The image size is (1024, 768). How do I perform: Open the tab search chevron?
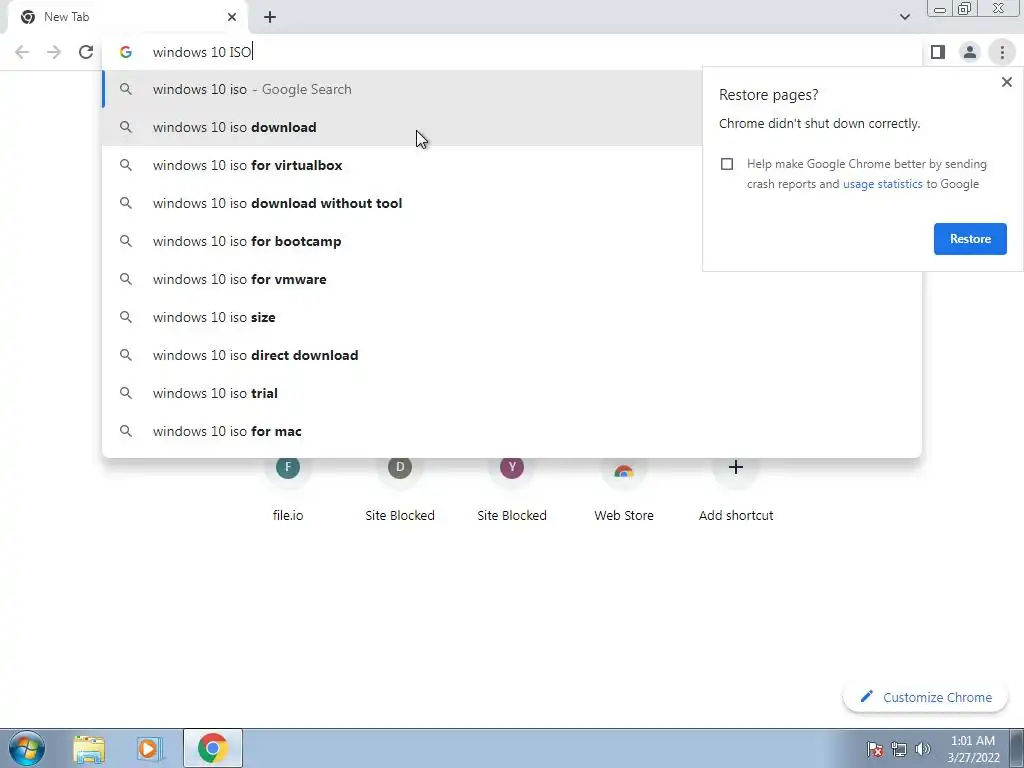click(904, 17)
